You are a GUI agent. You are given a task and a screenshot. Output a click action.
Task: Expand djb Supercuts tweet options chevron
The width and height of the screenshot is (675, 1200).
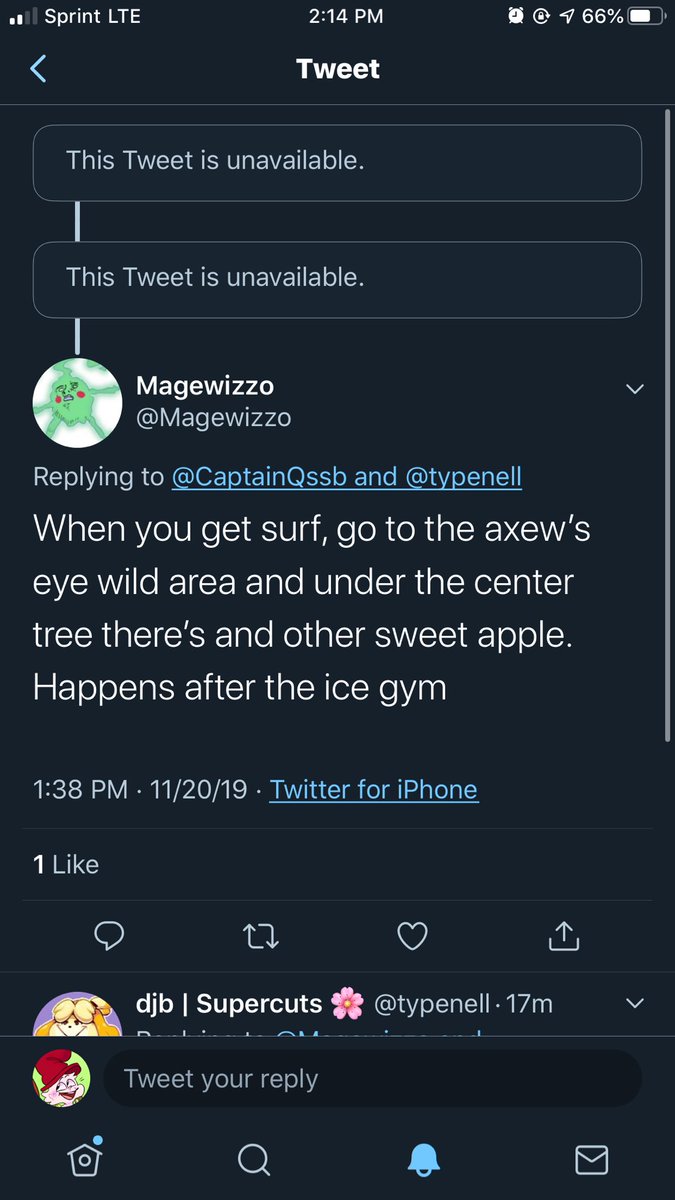click(x=634, y=1002)
